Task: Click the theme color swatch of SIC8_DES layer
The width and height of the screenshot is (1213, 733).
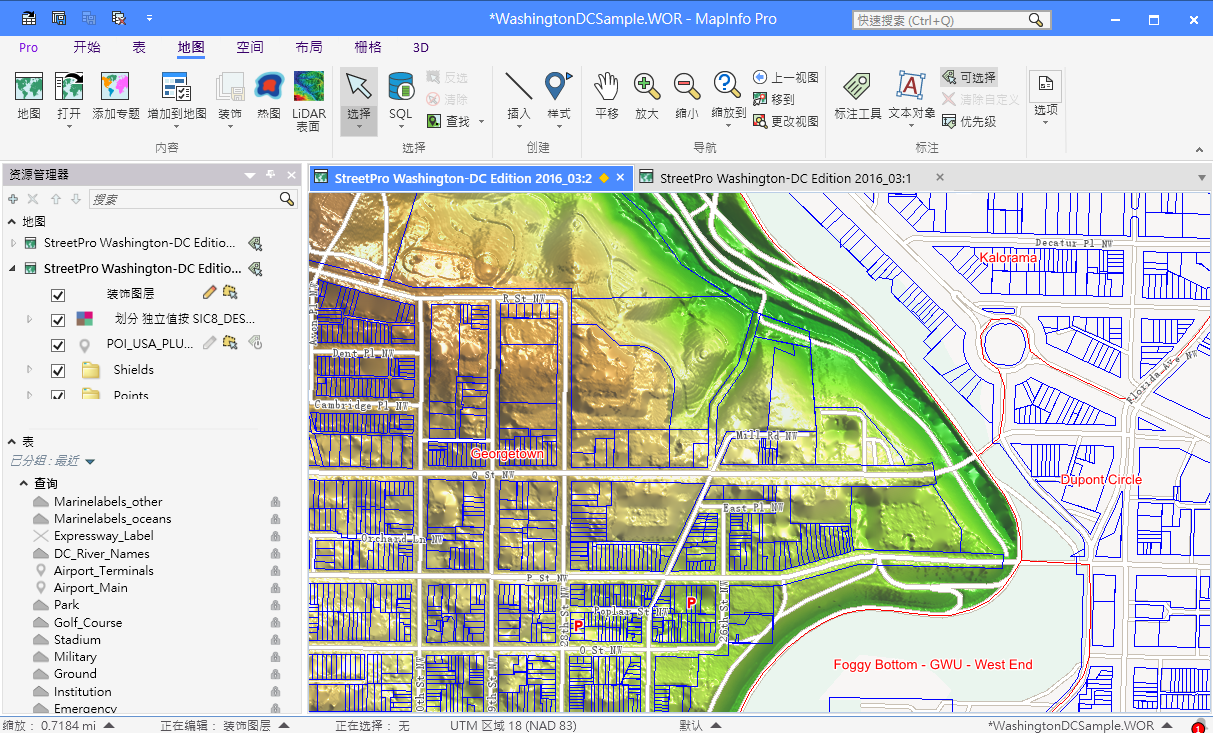Action: pos(86,319)
